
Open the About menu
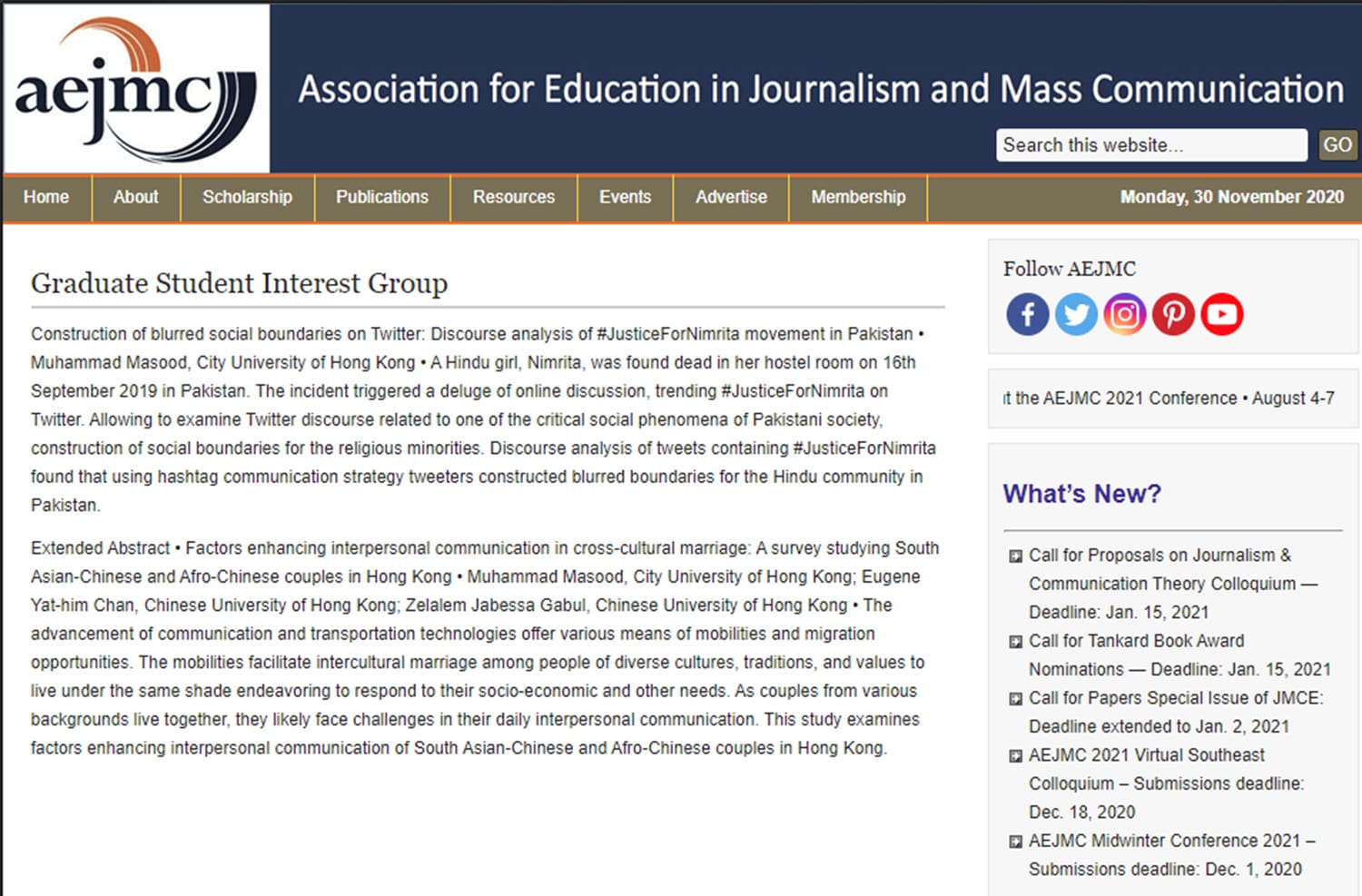136,197
